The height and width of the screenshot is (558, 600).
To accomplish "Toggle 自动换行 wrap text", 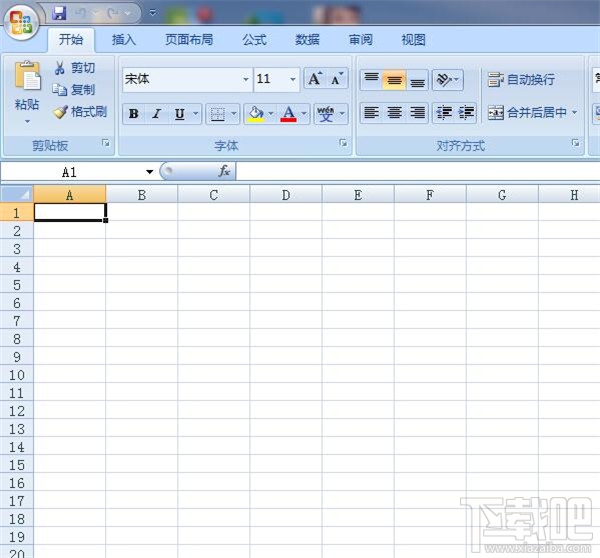I will point(521,80).
